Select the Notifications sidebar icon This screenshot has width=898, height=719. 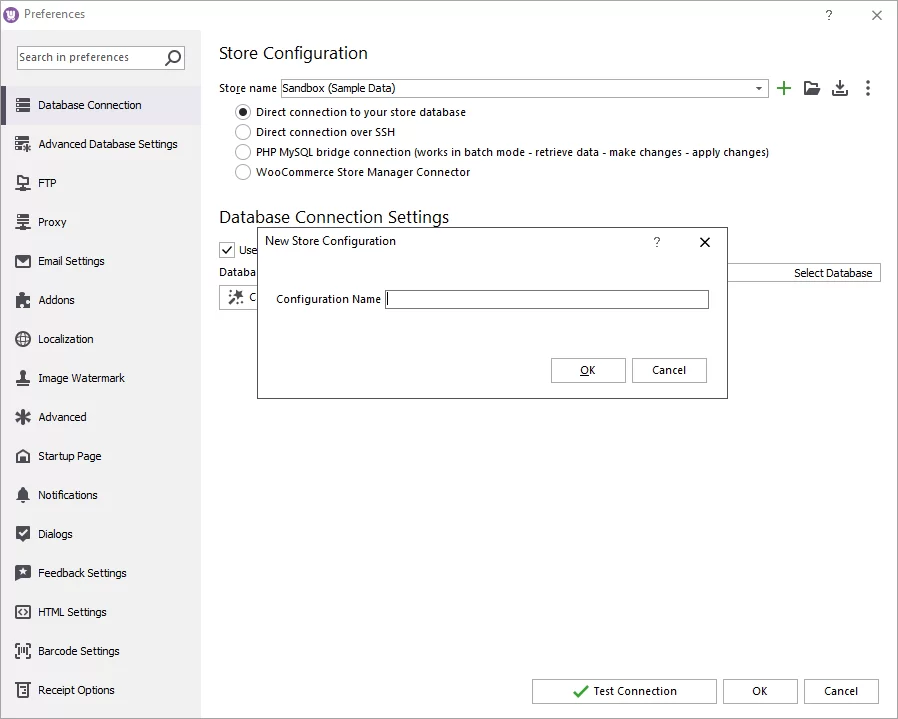pos(22,495)
